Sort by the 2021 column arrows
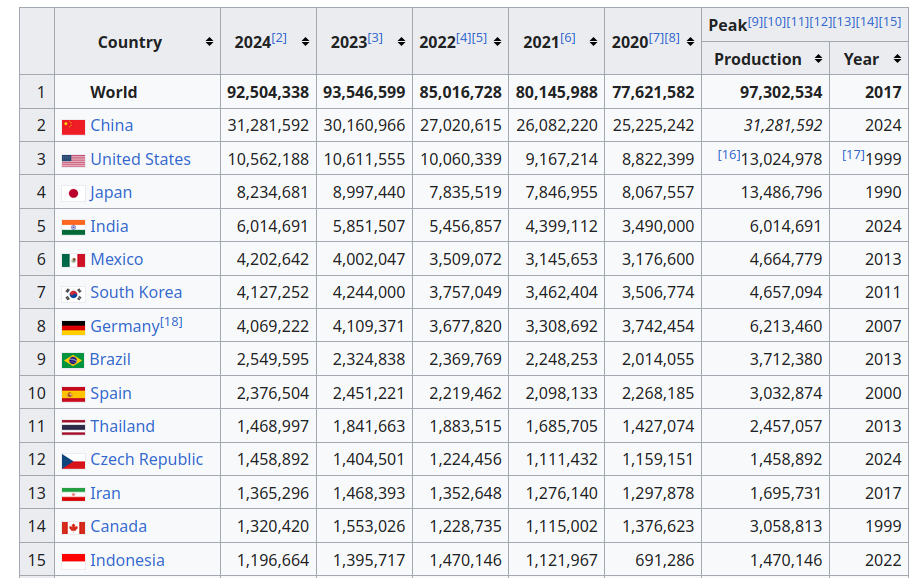This screenshot has height=578, width=918. (593, 42)
